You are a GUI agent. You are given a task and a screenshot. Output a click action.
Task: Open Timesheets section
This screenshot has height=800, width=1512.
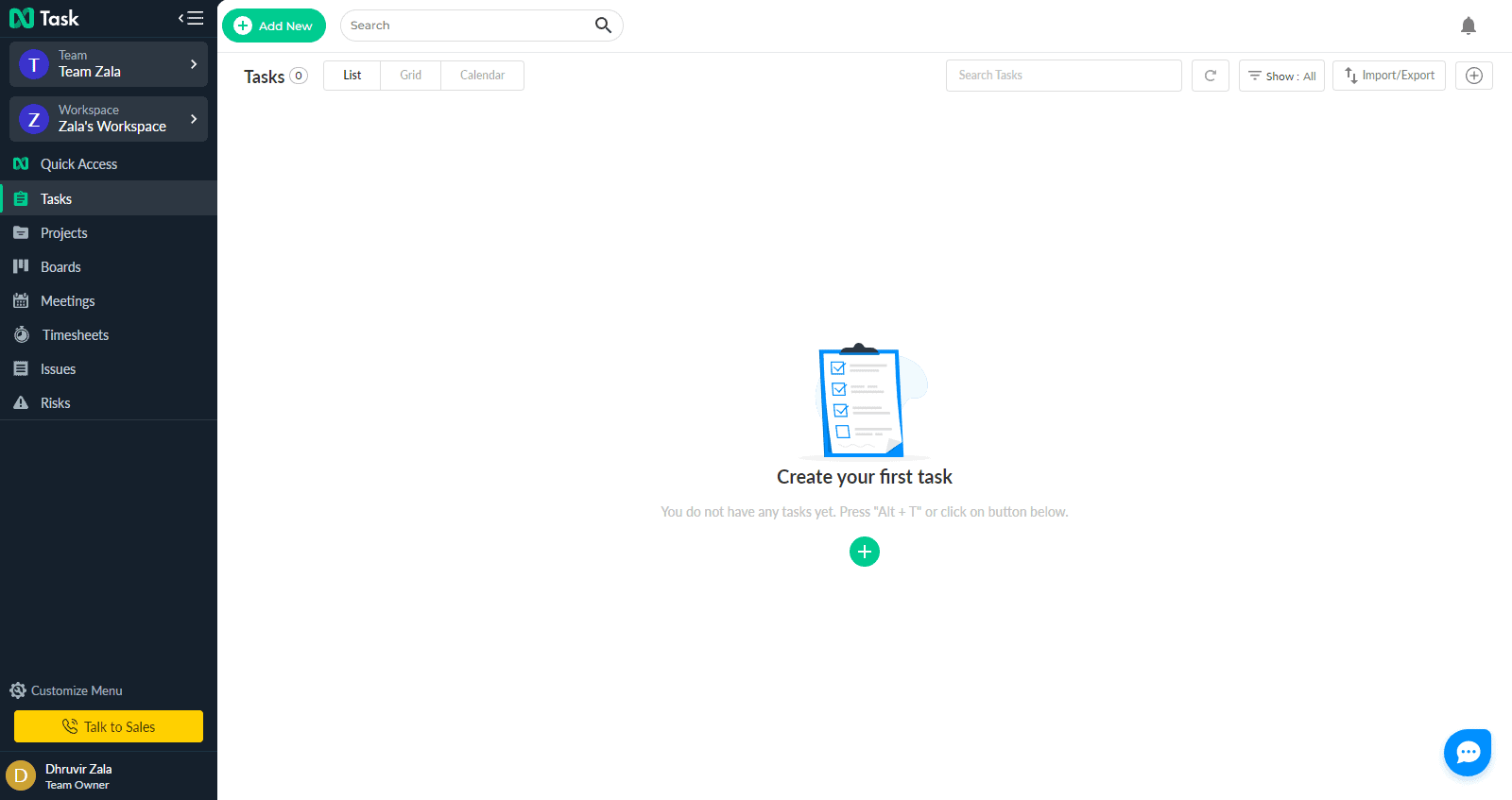click(x=109, y=334)
